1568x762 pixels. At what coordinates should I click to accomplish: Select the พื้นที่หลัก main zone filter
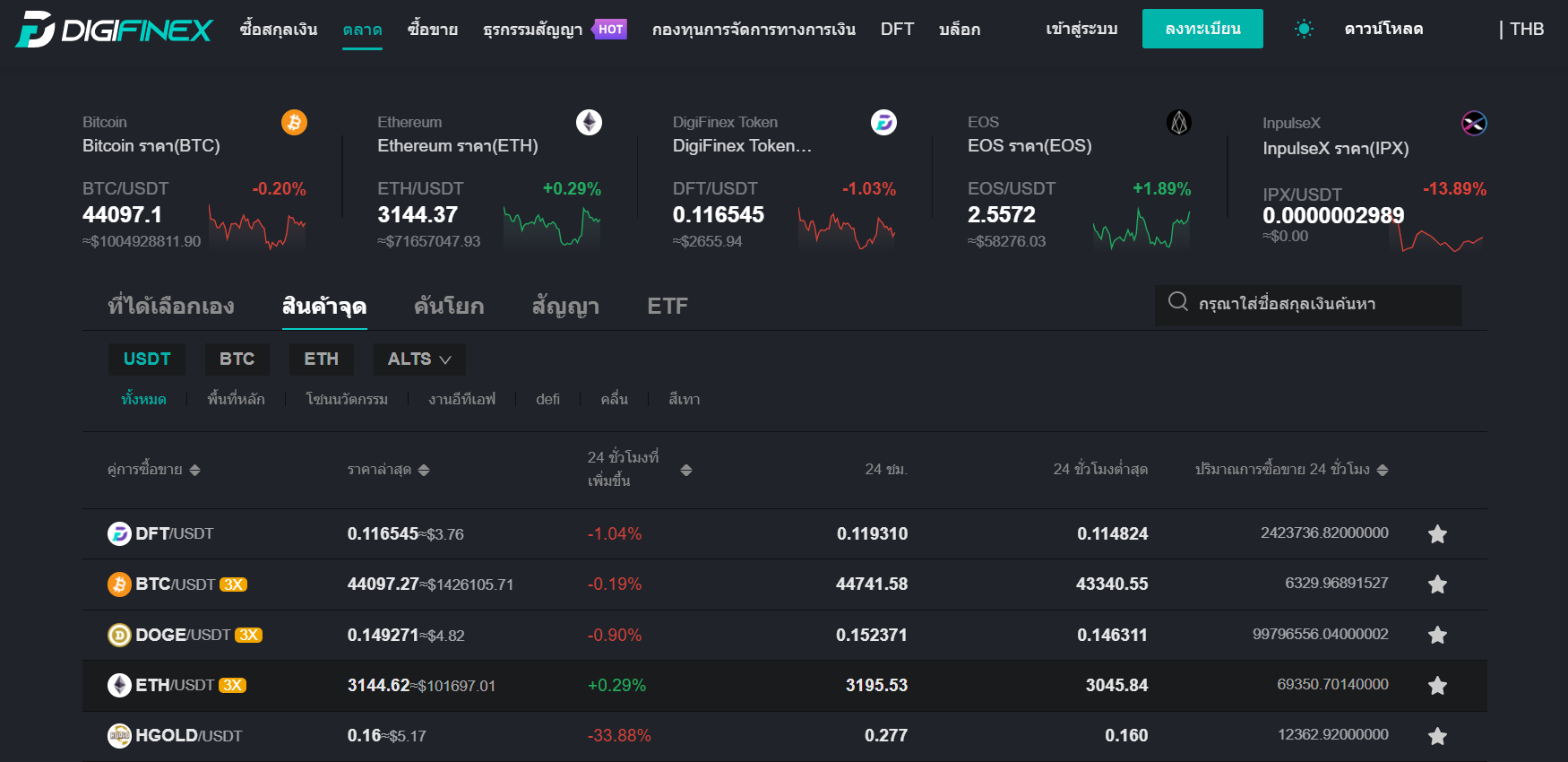click(236, 399)
